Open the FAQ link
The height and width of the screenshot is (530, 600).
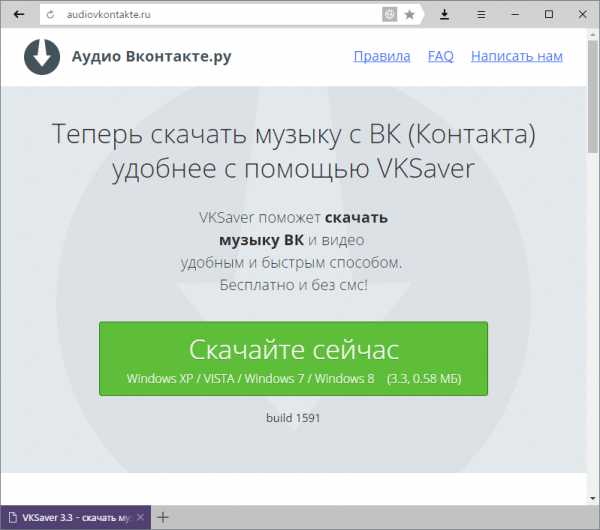pos(440,56)
